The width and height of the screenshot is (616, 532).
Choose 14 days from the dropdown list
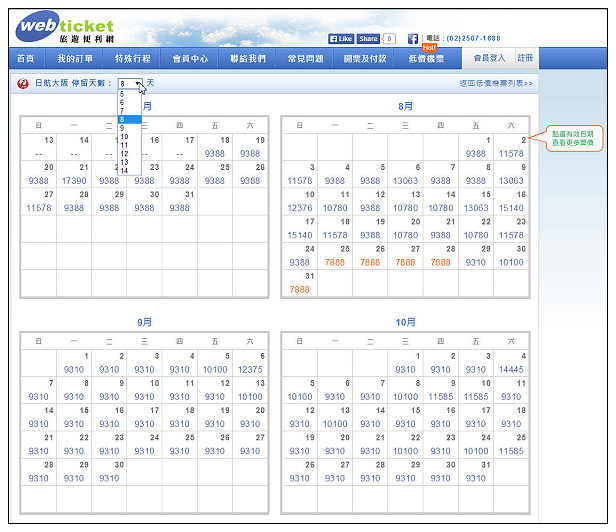[124, 170]
